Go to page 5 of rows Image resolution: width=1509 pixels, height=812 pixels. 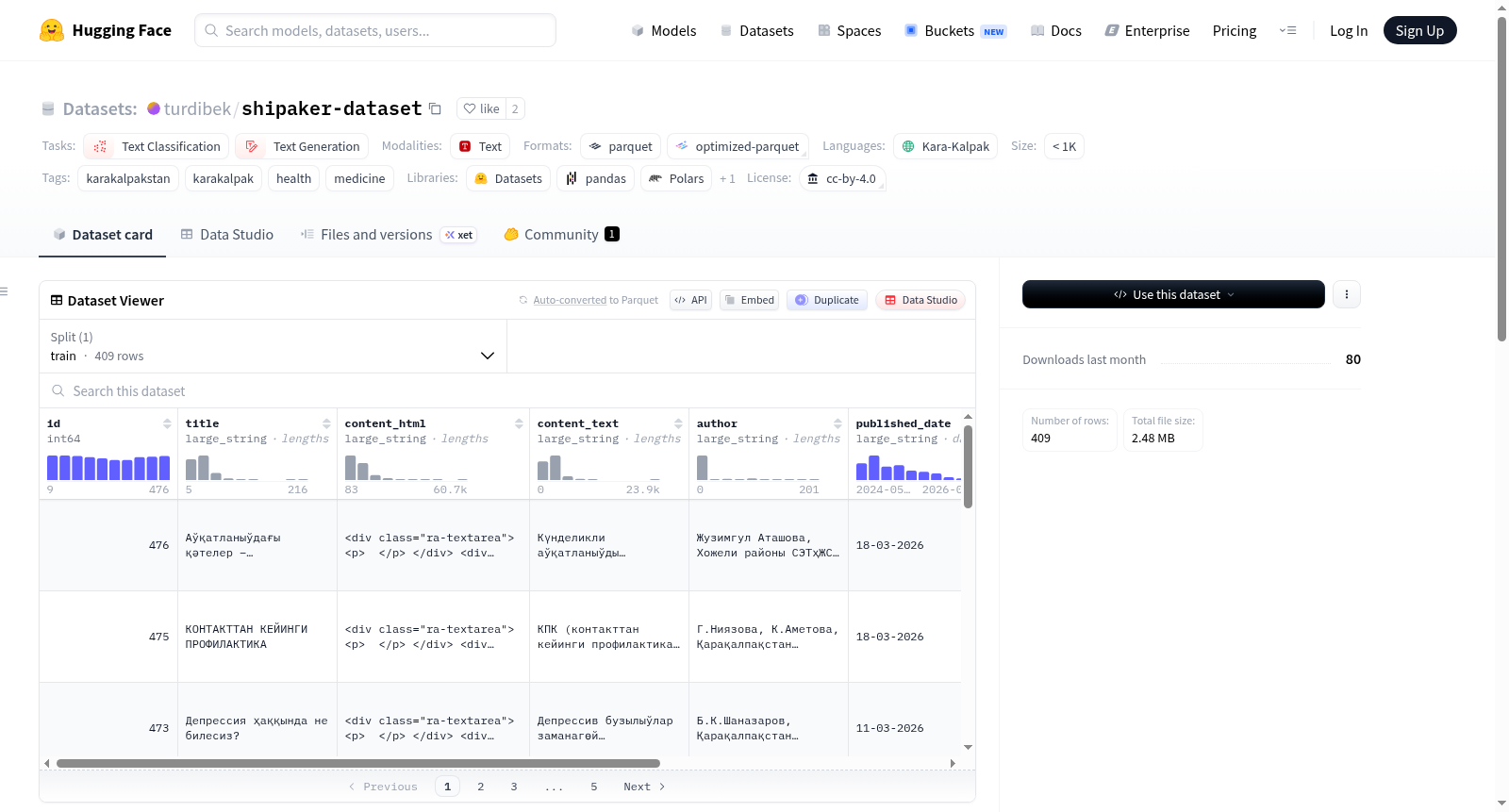point(594,787)
